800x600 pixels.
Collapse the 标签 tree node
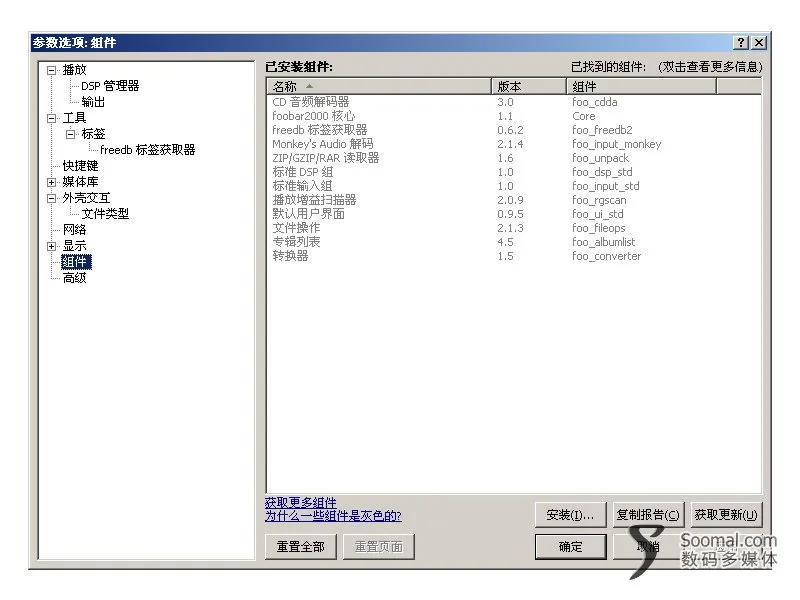(x=70, y=134)
